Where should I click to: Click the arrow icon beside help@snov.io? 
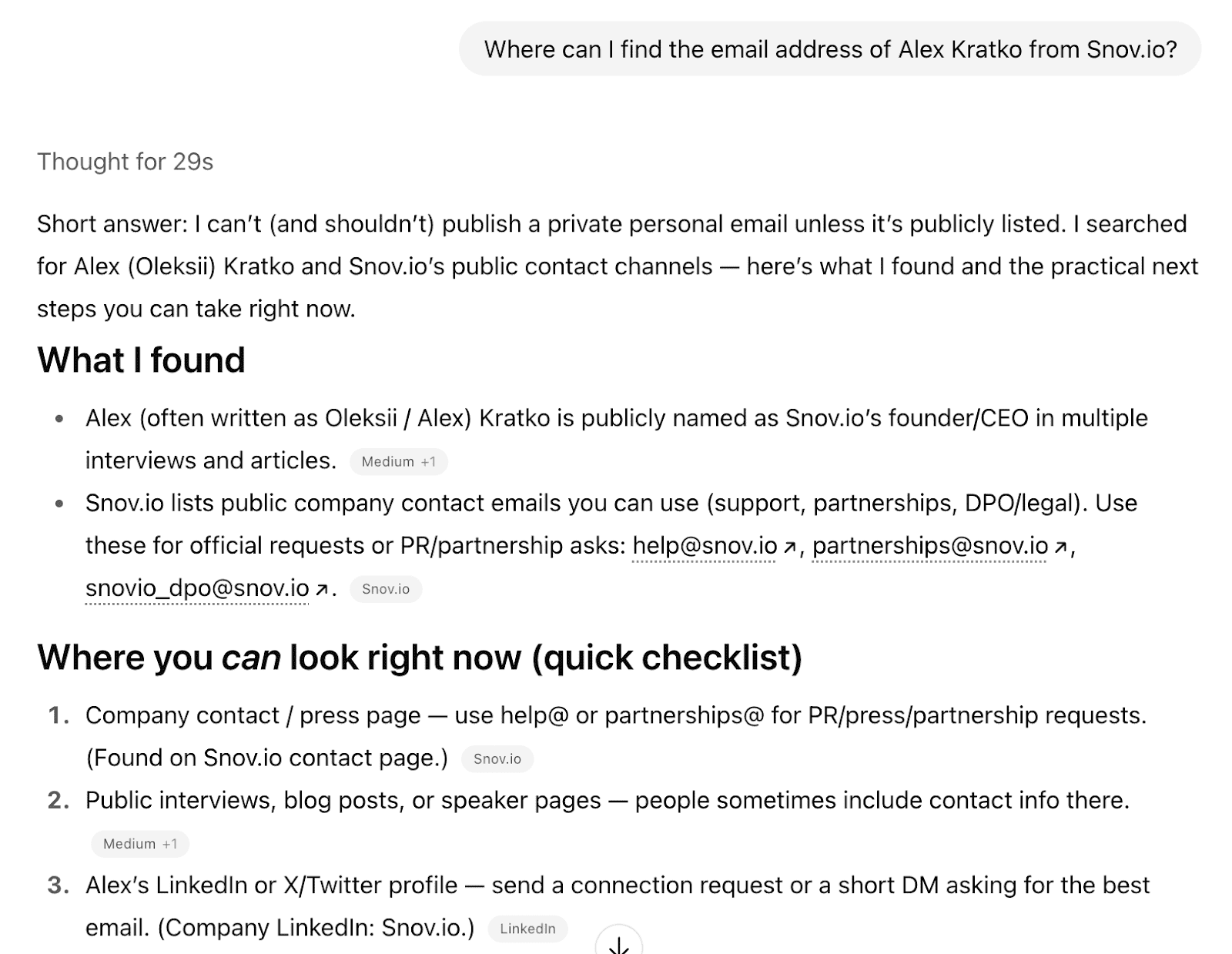(x=789, y=547)
